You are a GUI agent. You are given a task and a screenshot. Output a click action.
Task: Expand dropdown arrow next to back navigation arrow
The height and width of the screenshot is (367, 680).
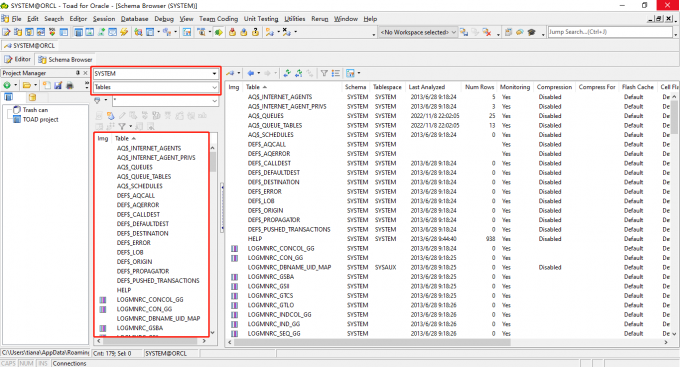[x=258, y=73]
